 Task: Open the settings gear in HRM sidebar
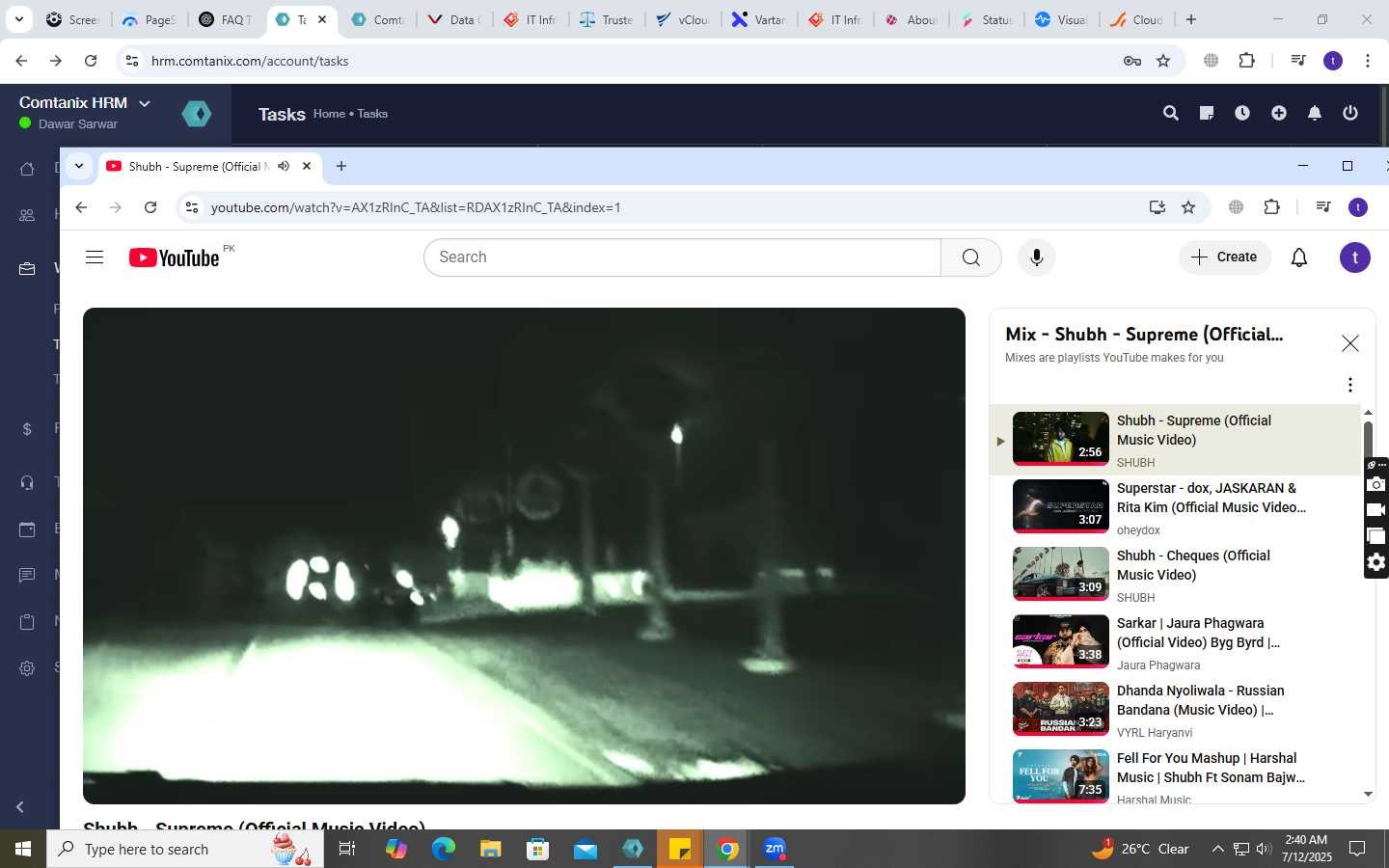[27, 668]
